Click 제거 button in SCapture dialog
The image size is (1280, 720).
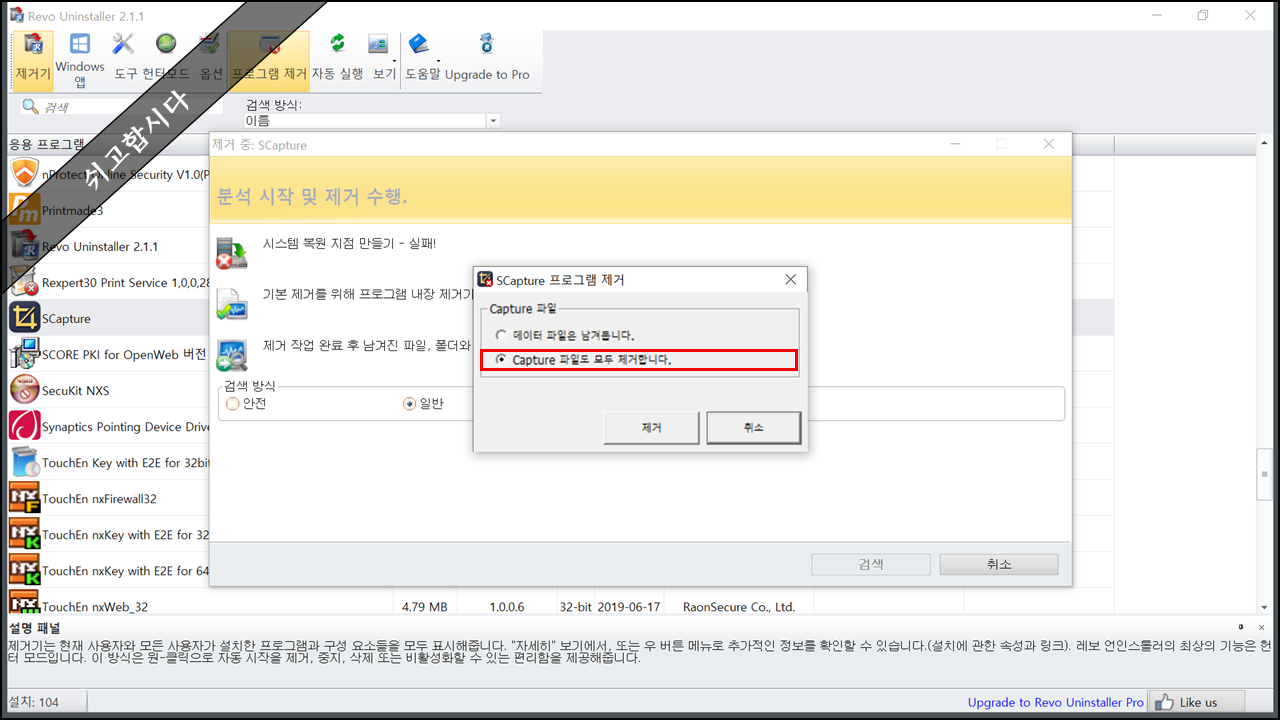652,427
